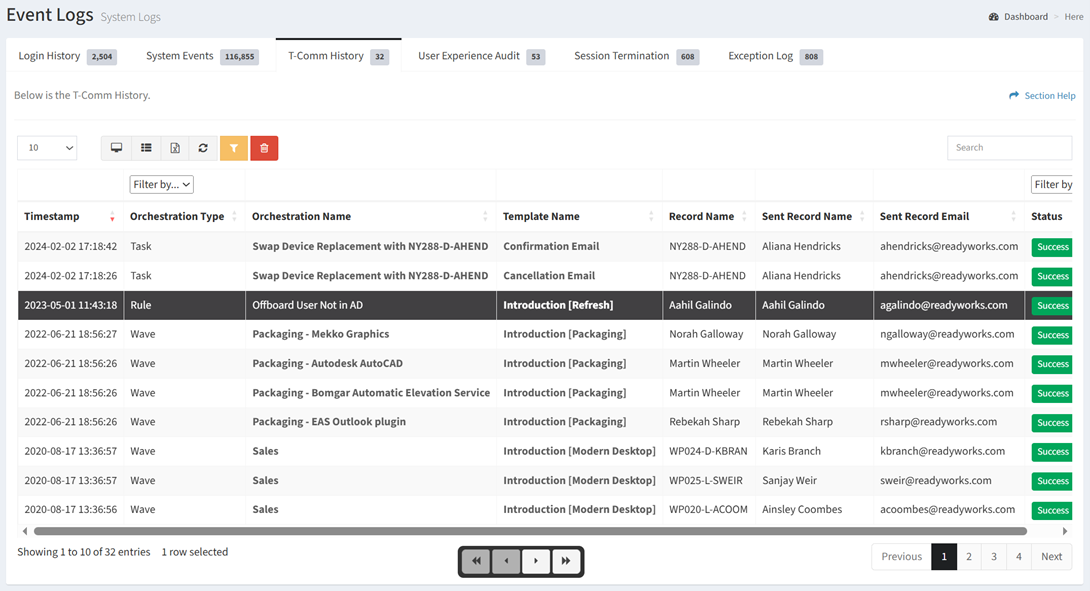Open the Exception Log tab
This screenshot has height=591, width=1090.
pyautogui.click(x=775, y=56)
